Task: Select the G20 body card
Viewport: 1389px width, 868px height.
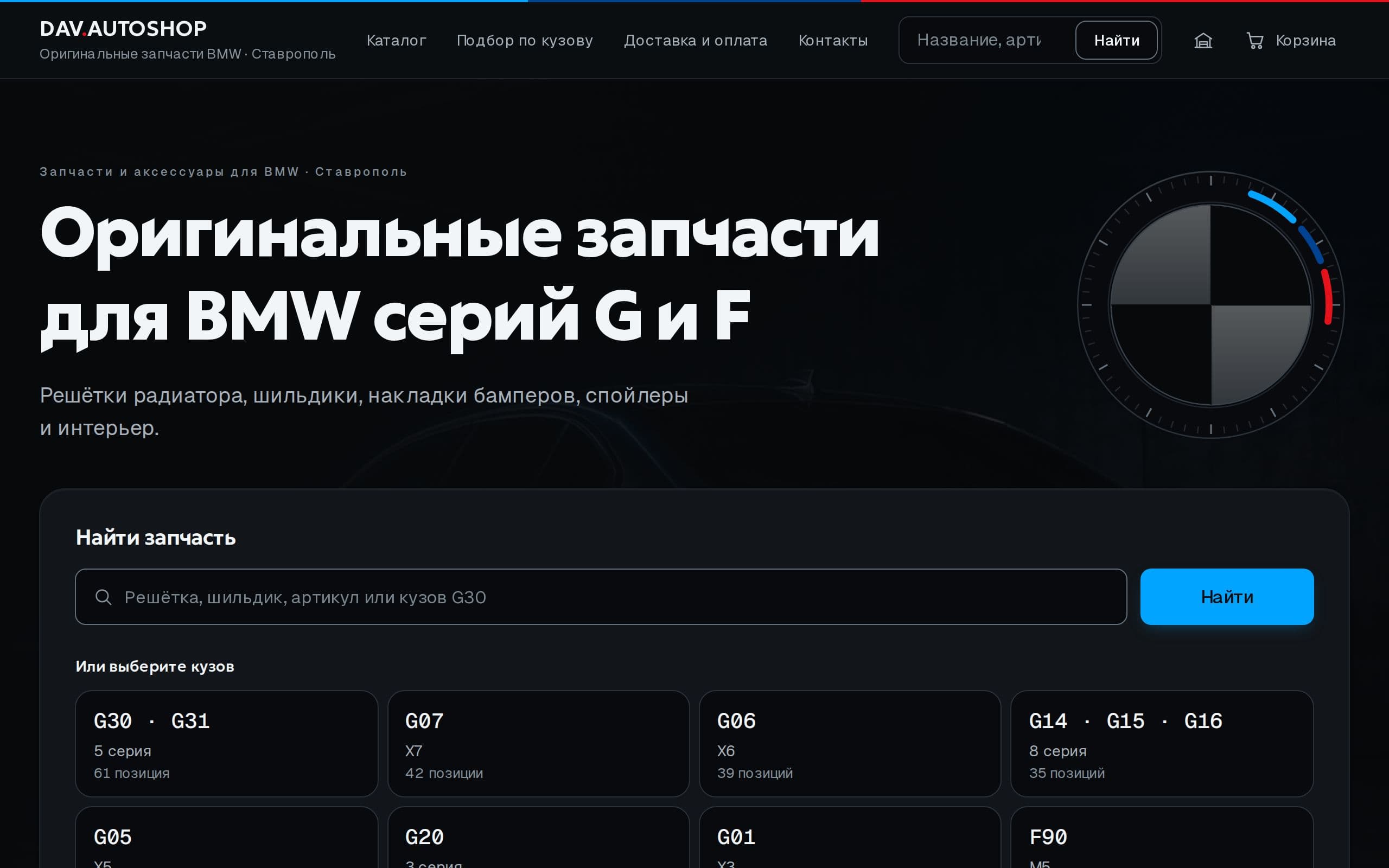Action: pyautogui.click(x=538, y=838)
